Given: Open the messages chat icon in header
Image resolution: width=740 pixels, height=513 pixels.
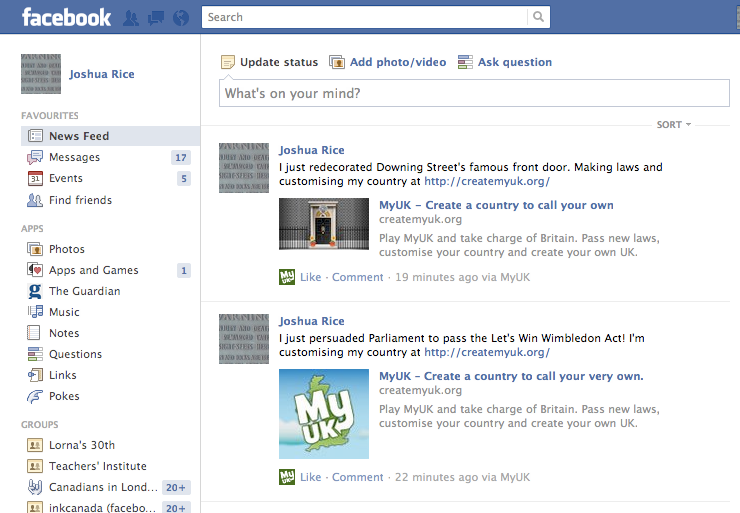Looking at the screenshot, I should [156, 18].
